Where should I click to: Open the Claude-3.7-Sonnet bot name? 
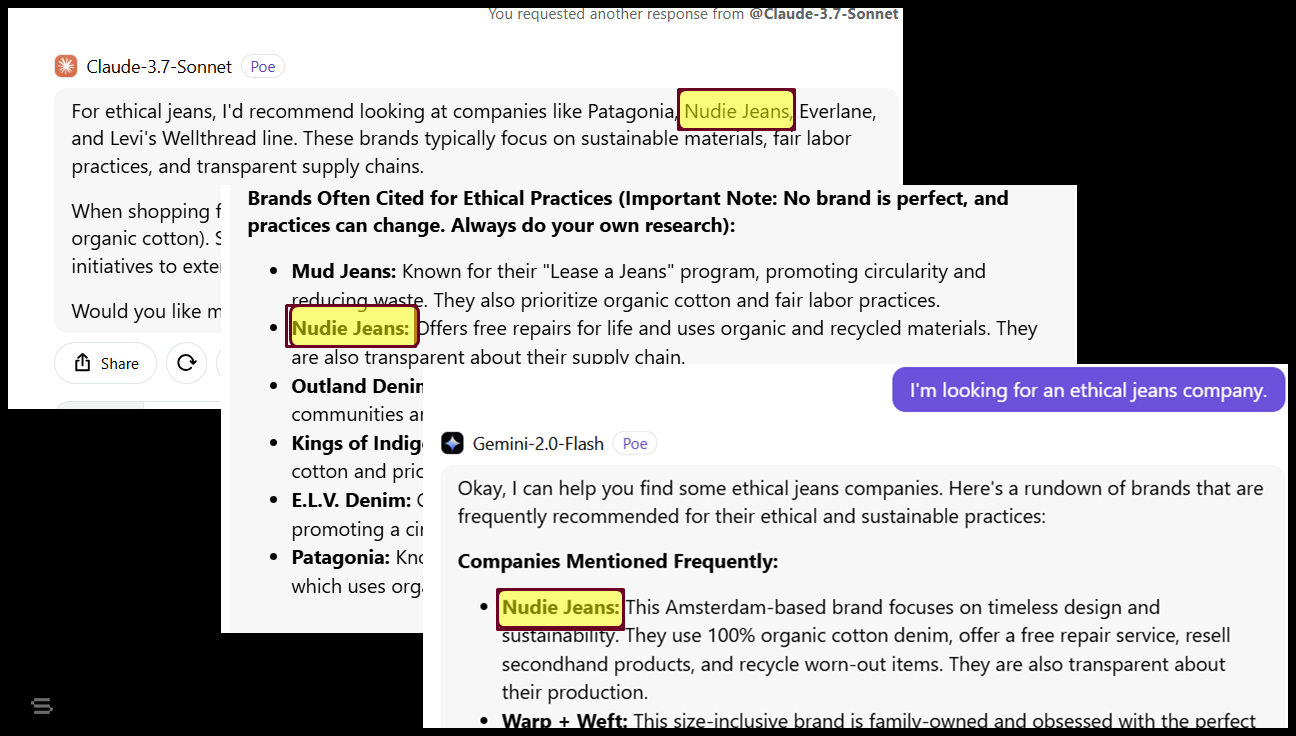pos(159,67)
